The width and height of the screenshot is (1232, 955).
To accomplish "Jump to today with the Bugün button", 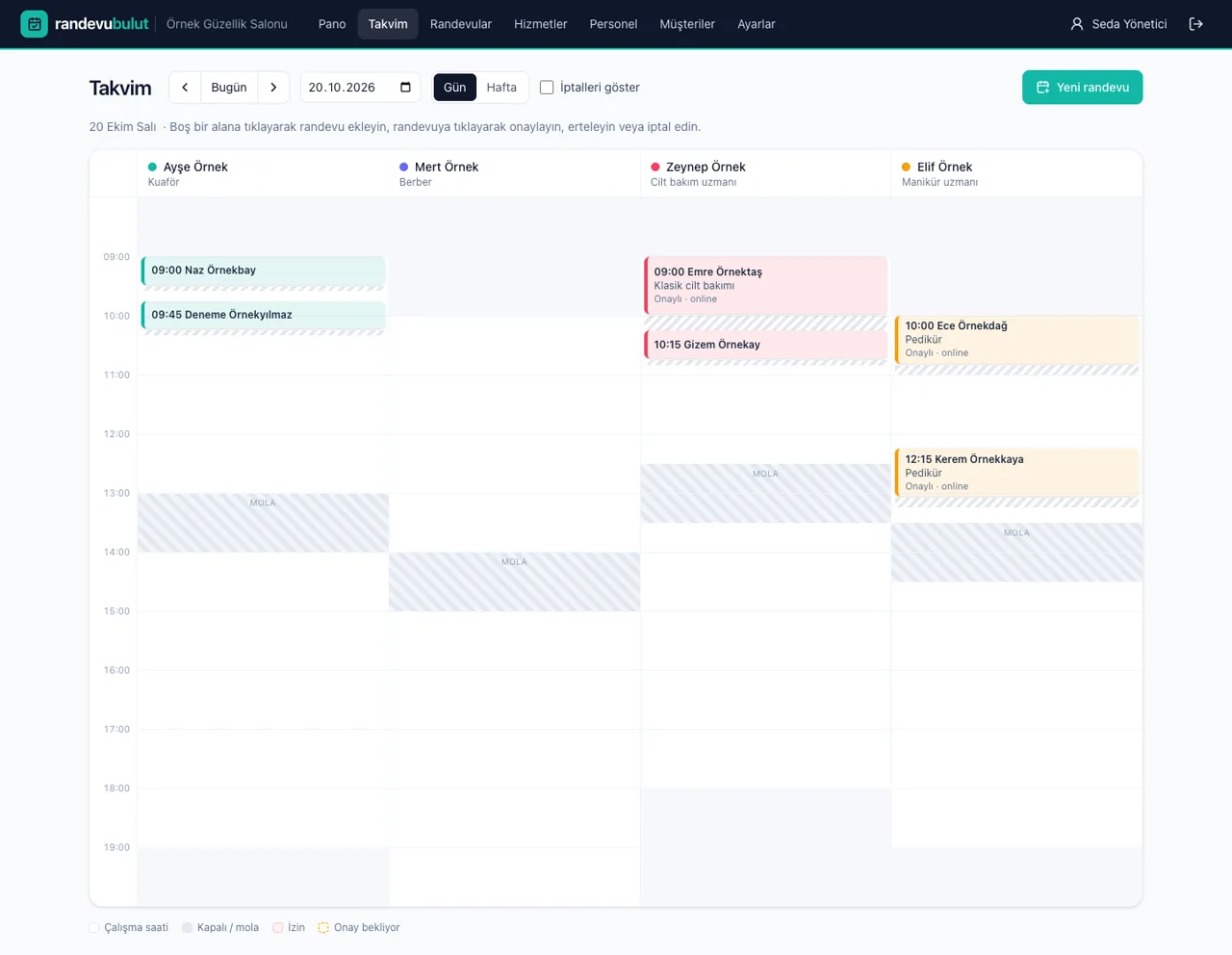I will [x=229, y=88].
